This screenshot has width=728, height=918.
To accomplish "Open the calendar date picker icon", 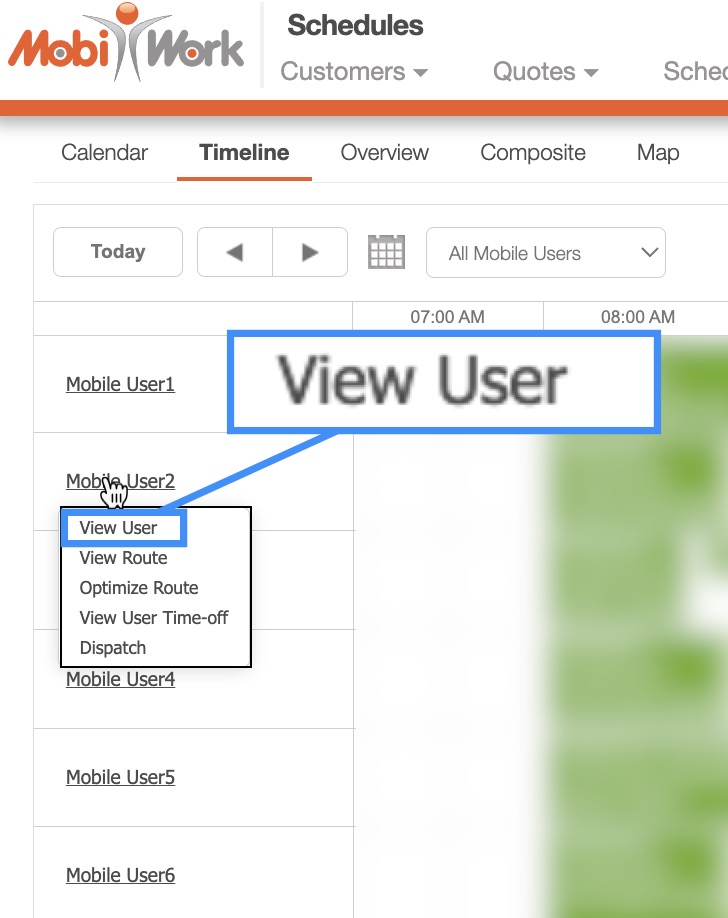I will coord(386,252).
